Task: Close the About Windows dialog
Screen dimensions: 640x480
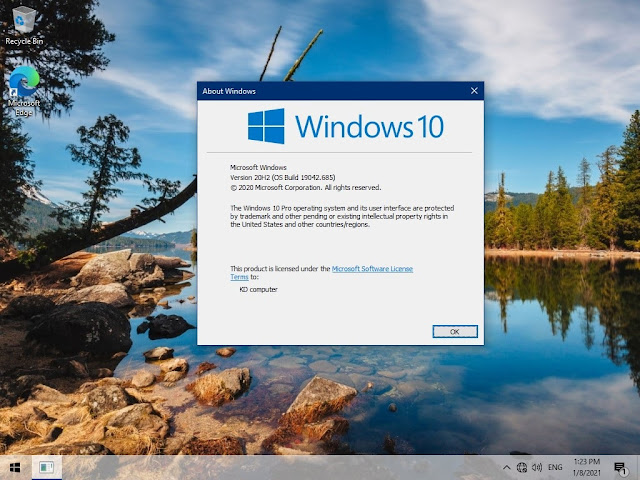Action: 474,91
